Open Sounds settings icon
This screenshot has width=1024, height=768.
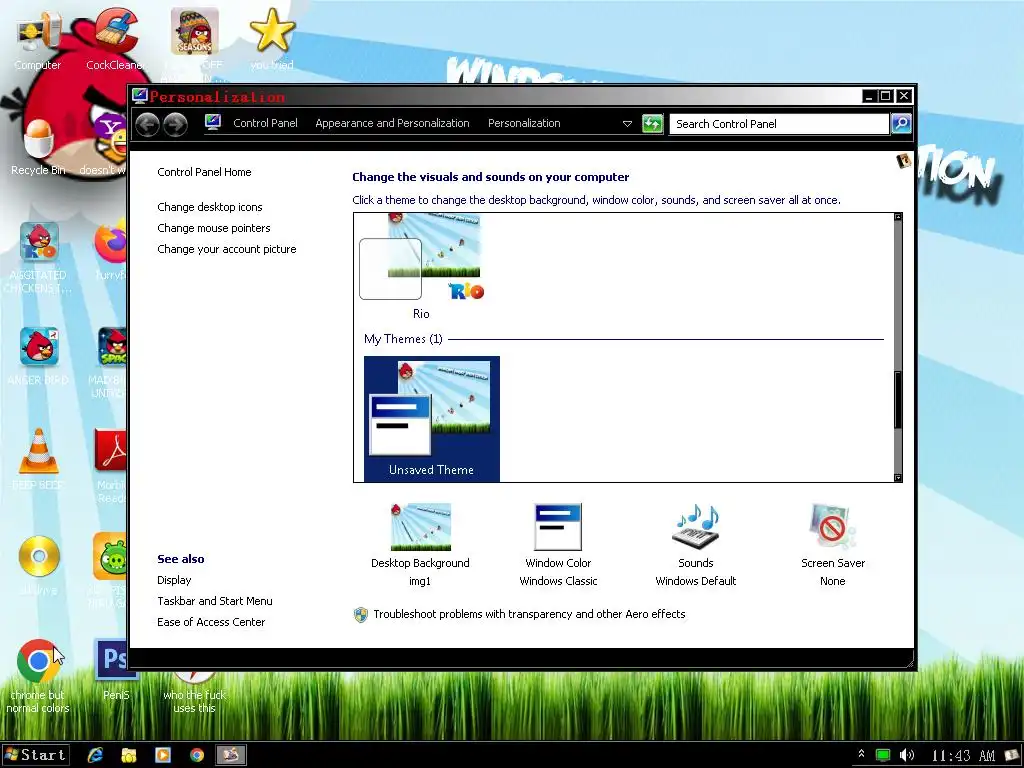(x=696, y=526)
